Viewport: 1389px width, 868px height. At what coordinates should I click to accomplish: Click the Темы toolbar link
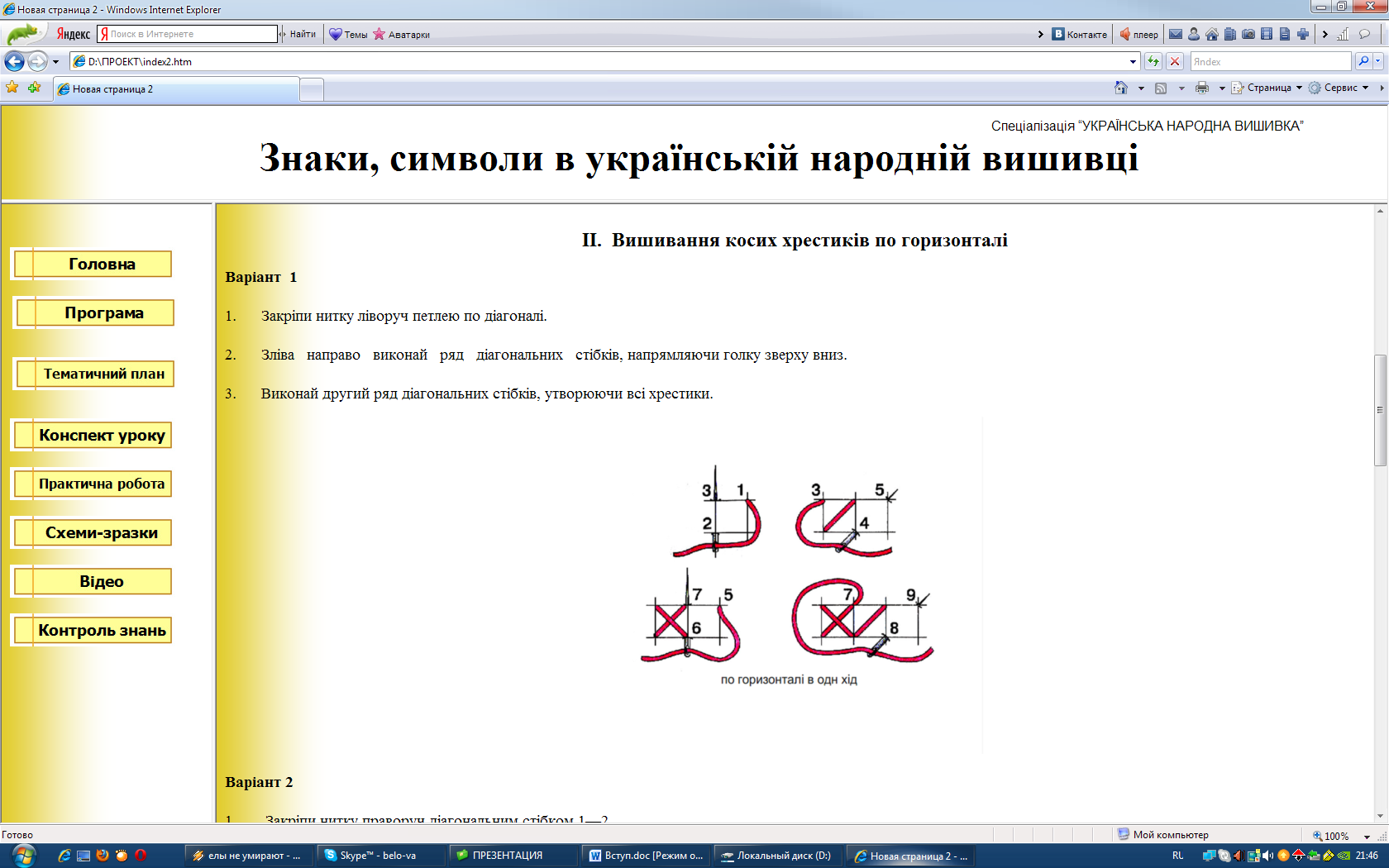[349, 34]
